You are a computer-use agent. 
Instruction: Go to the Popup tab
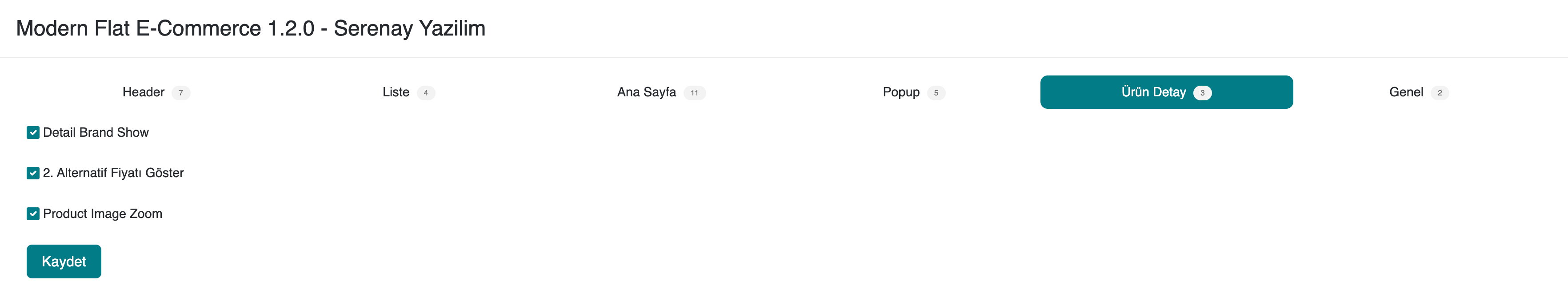click(901, 92)
